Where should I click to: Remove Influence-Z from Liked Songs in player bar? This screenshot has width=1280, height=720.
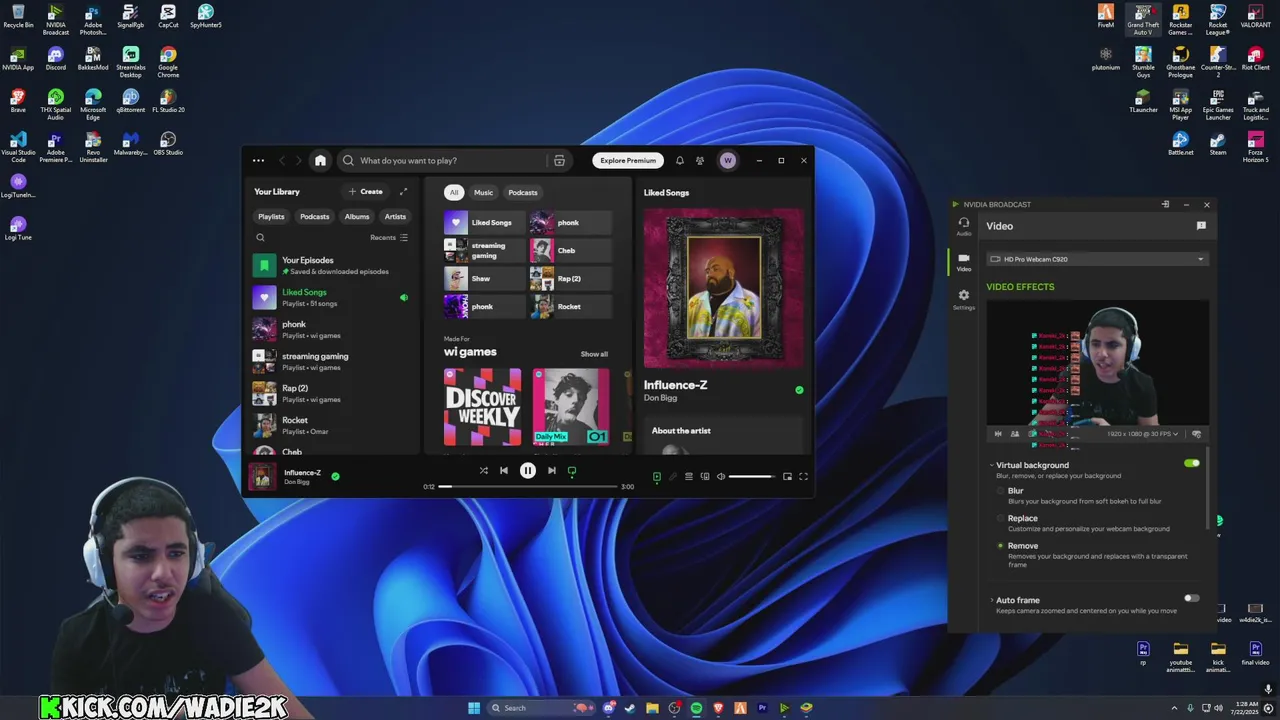pos(335,476)
